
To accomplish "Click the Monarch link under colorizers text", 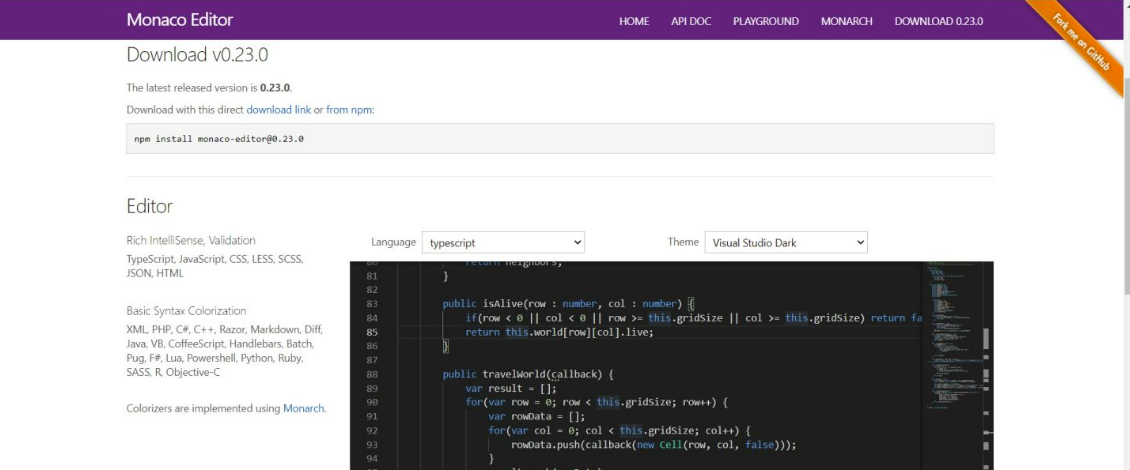I will pyautogui.click(x=304, y=408).
